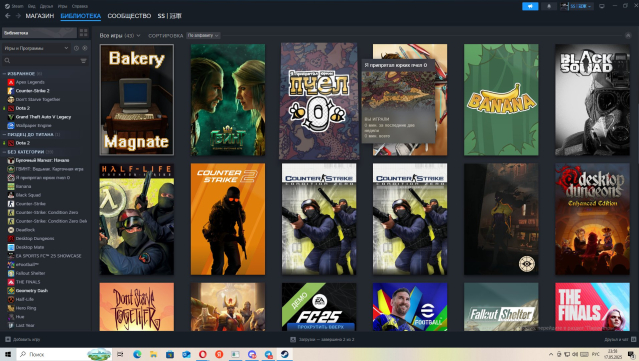Go forward with the right arrow icon
The width and height of the screenshot is (639, 361).
tap(18, 16)
